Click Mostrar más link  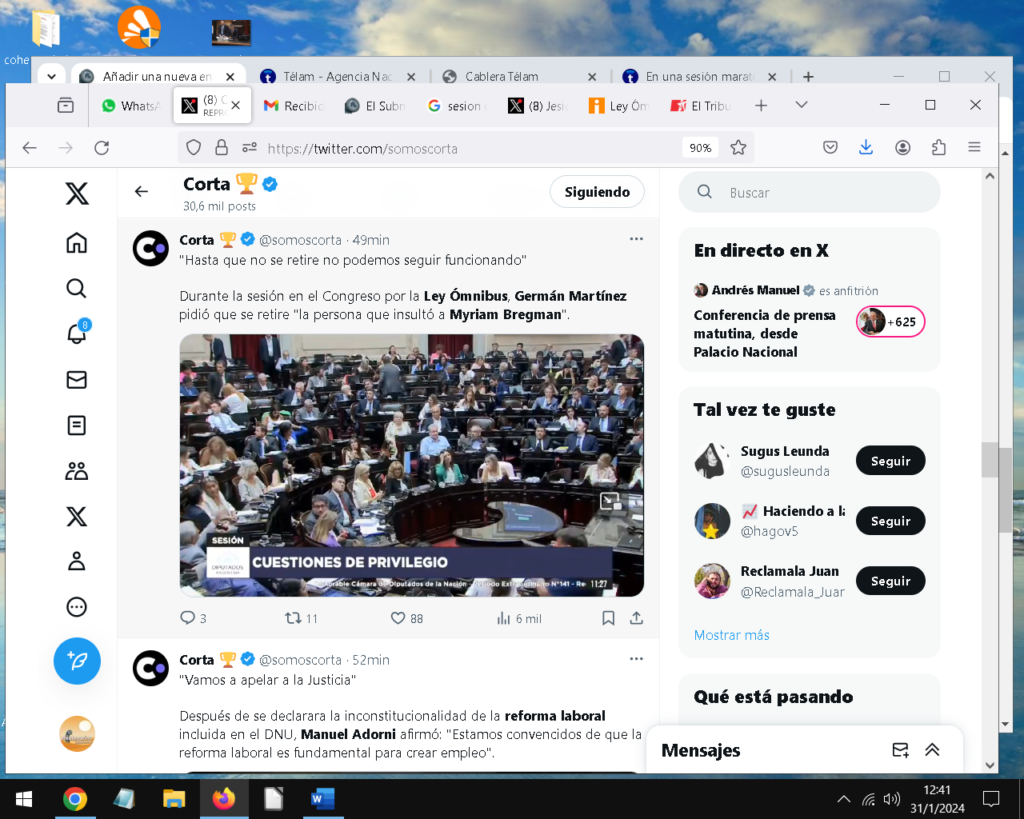pos(731,635)
